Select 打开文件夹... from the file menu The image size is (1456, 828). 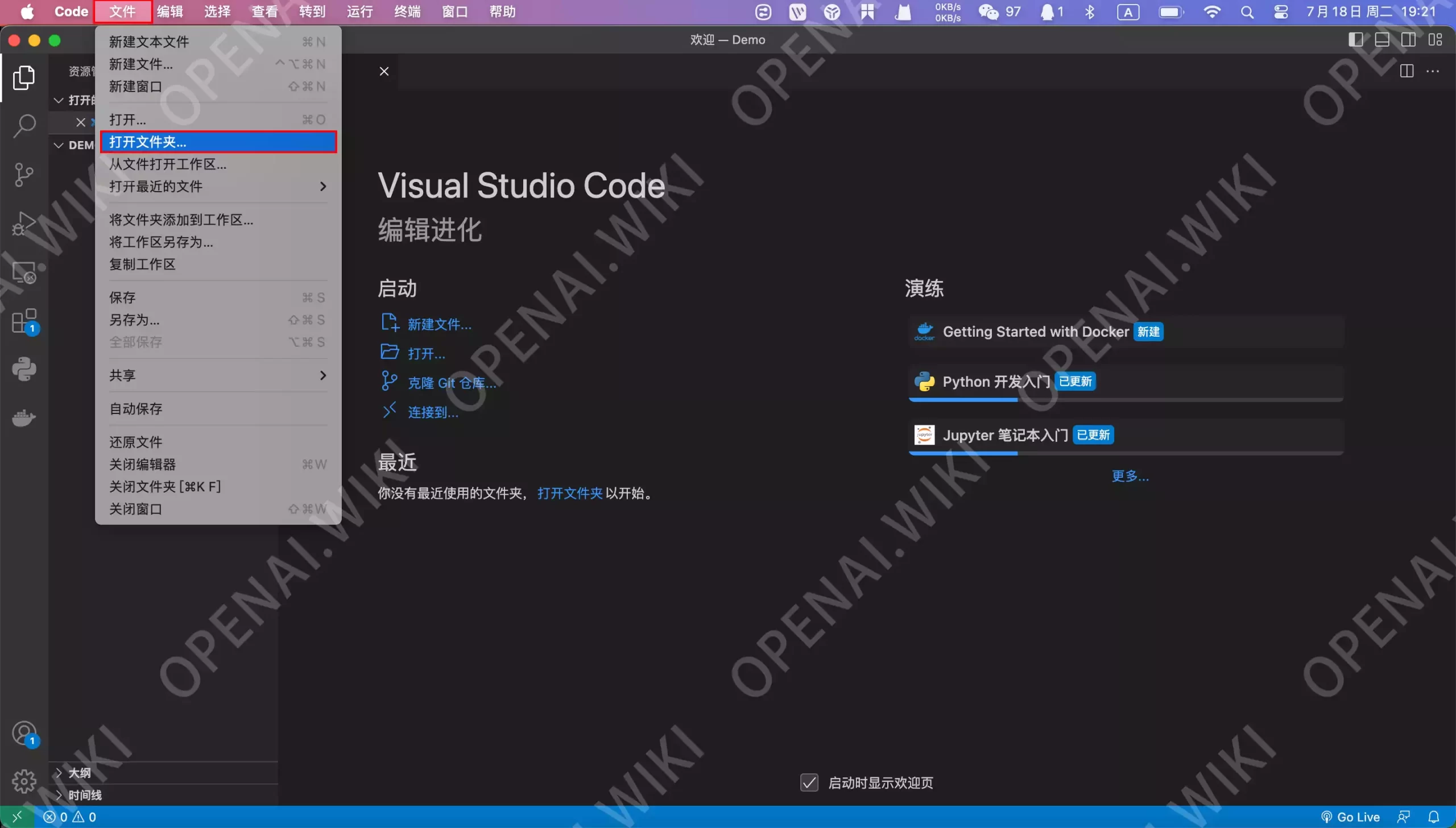pyautogui.click(x=149, y=142)
